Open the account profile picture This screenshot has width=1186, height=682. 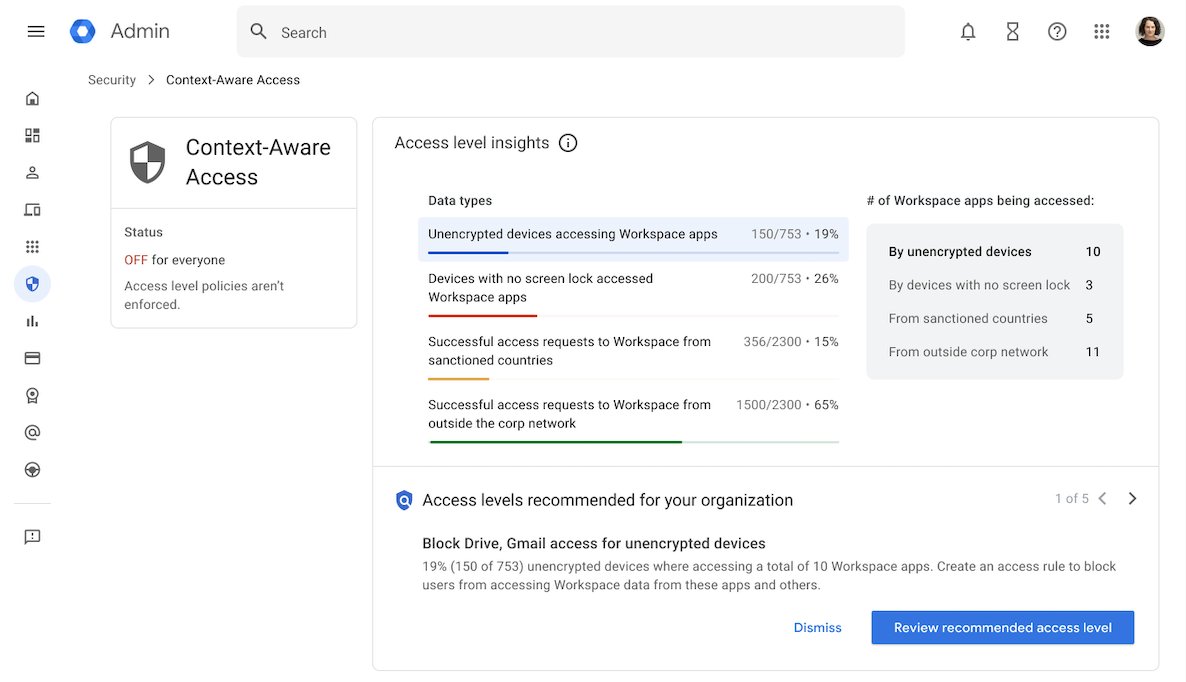pyautogui.click(x=1150, y=31)
